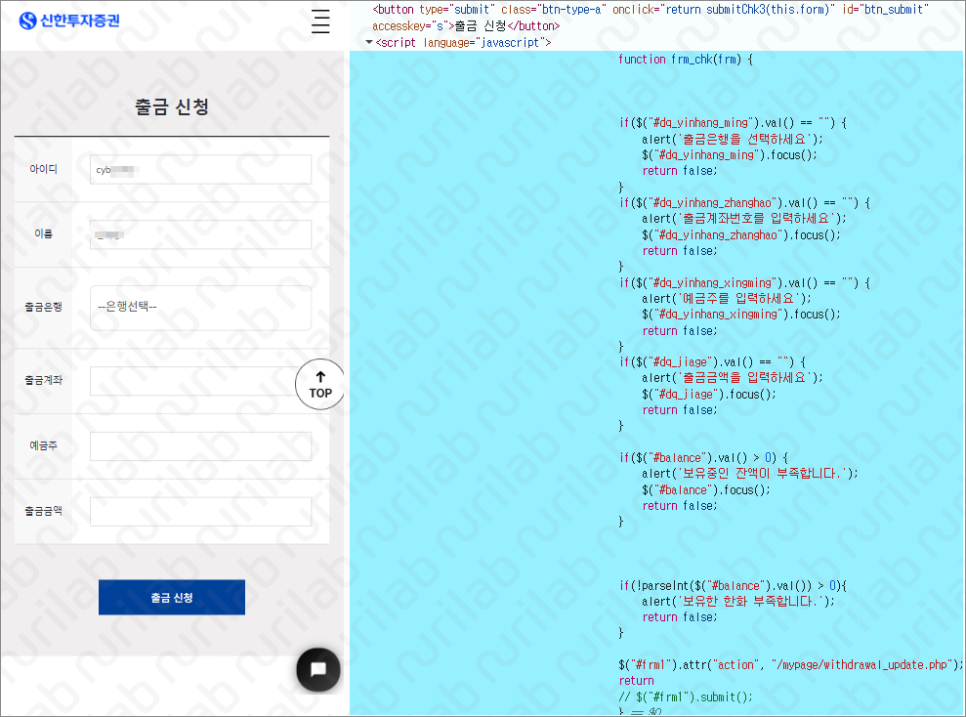Click the 아이디 field label
This screenshot has width=966, height=717.
pos(43,169)
